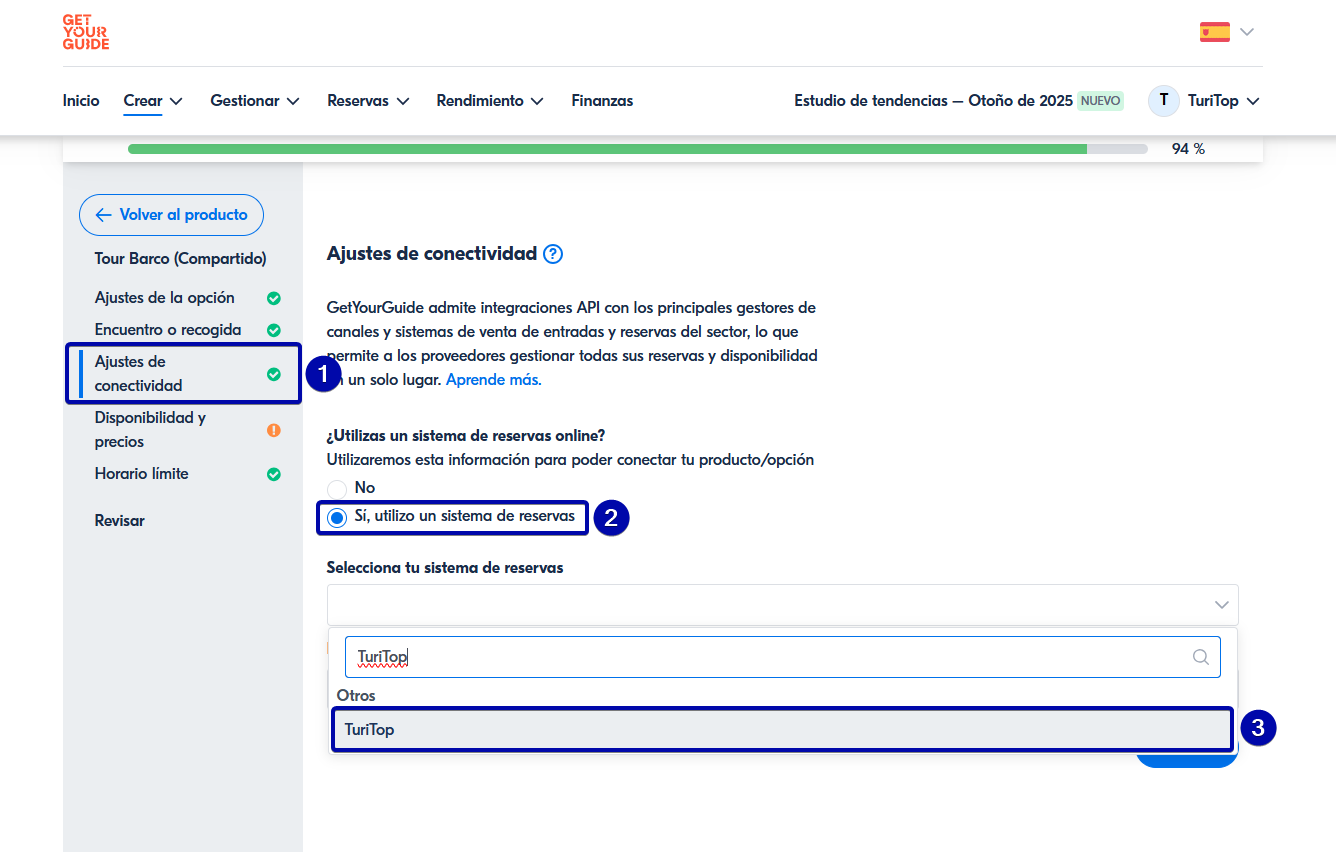
Task: Open the Gestionar dropdown menu
Action: coord(254,101)
